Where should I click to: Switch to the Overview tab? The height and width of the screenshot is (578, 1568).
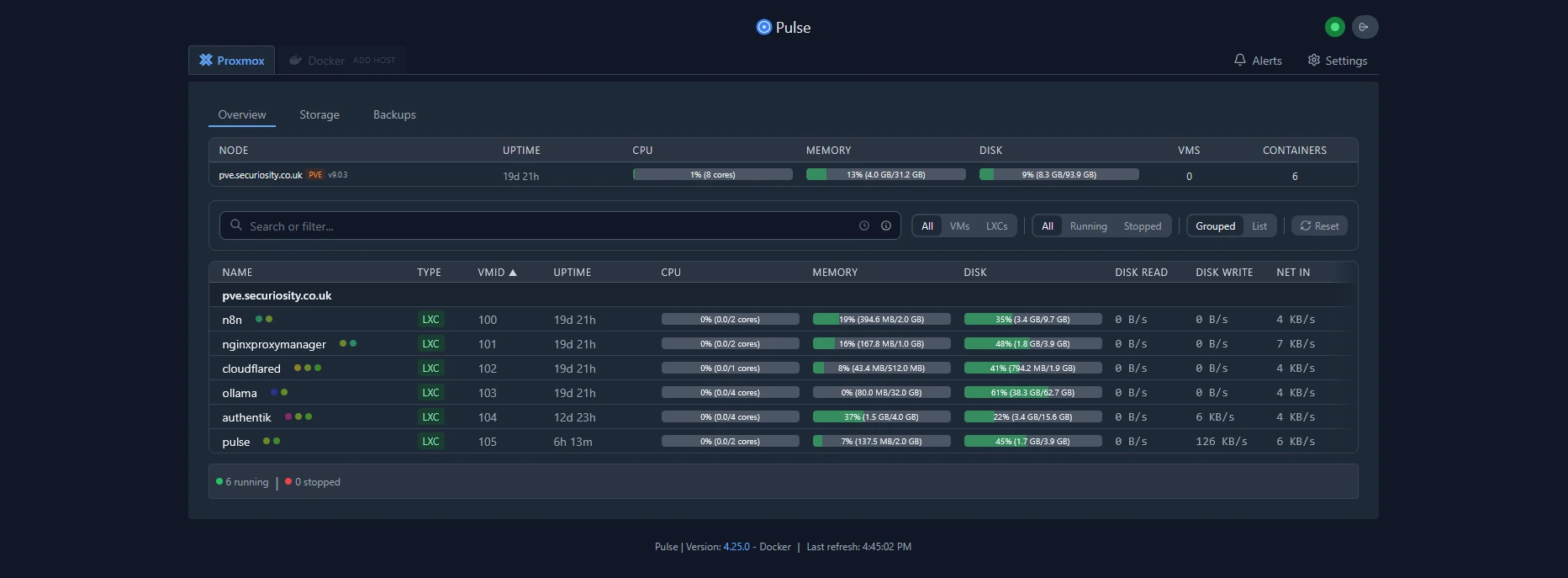click(242, 115)
